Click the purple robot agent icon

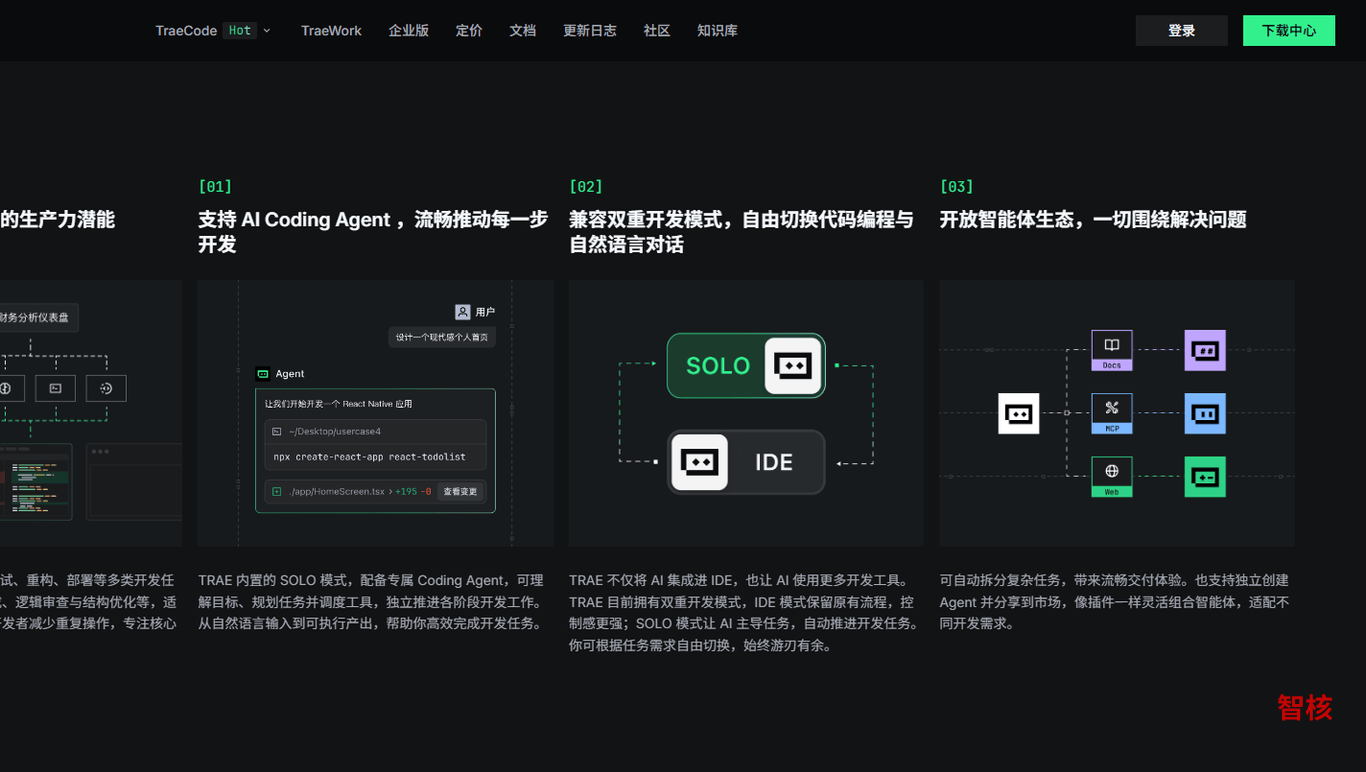(1205, 350)
